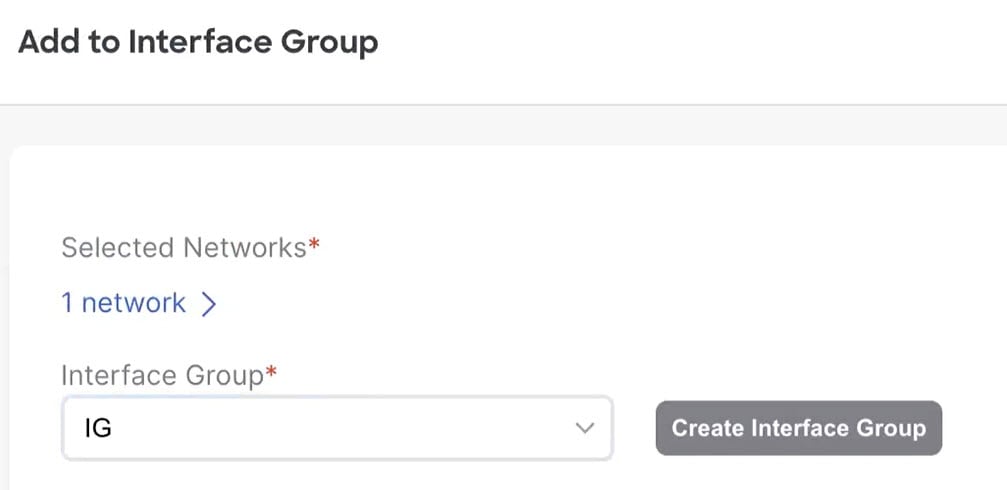Click the word "Networks" in the field label
This screenshot has width=1007, height=490.
245,247
